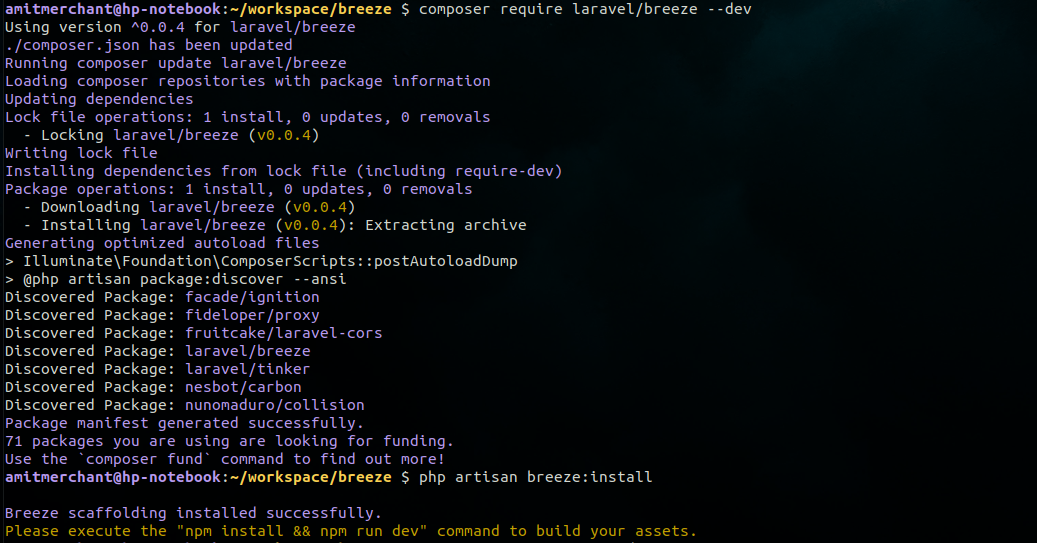Screen dimensions: 1037x543
Task: Click 'Discovered Package: fruitcake/laravel-cors' line
Action: tap(194, 333)
